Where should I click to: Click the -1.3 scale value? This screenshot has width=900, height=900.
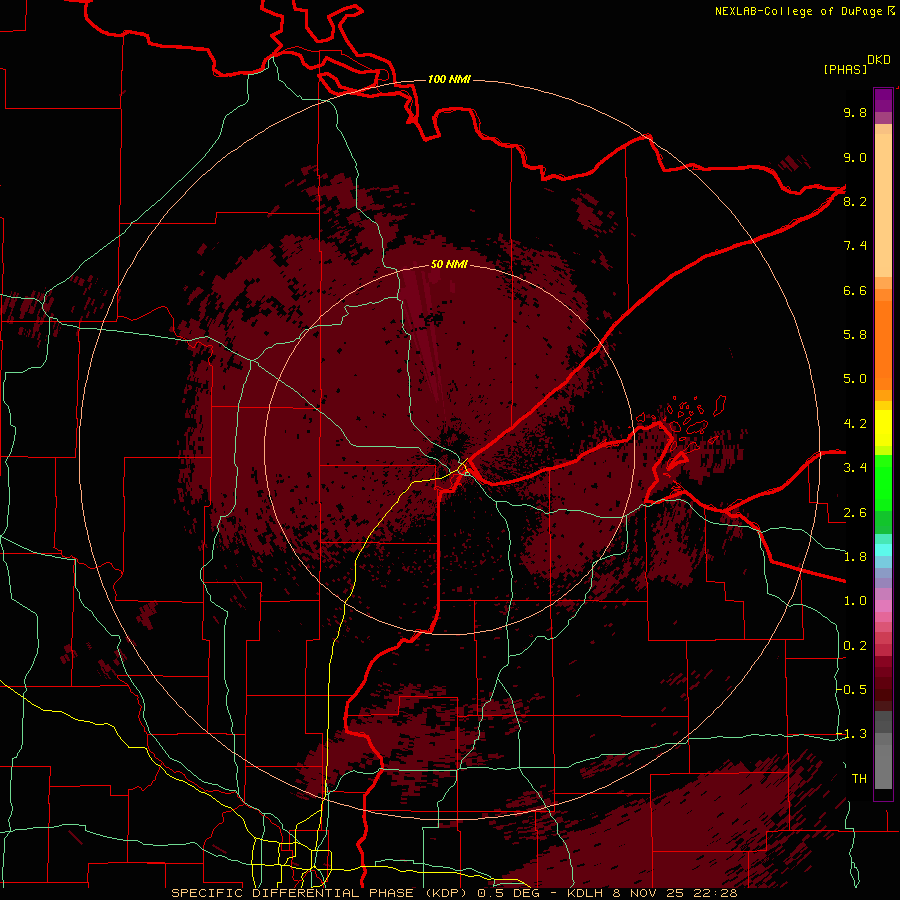(x=852, y=734)
